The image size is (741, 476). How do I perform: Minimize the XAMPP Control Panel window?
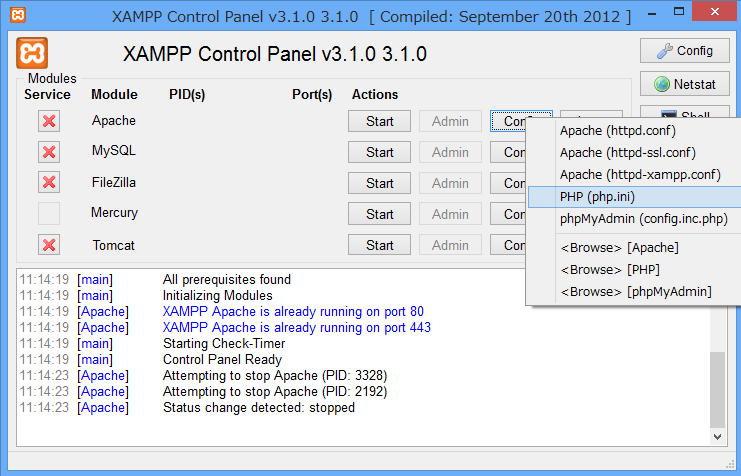pos(652,13)
